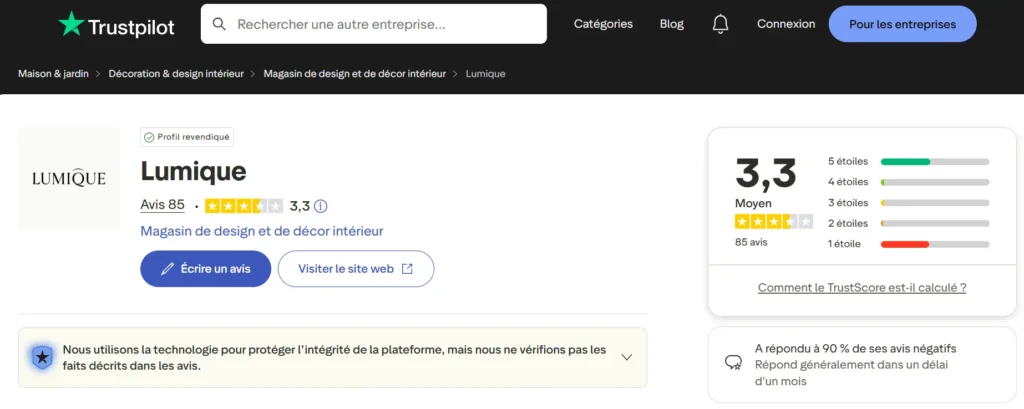Click Pour les entreprises button
Viewport: 1024px width, 409px height.
[902, 24]
